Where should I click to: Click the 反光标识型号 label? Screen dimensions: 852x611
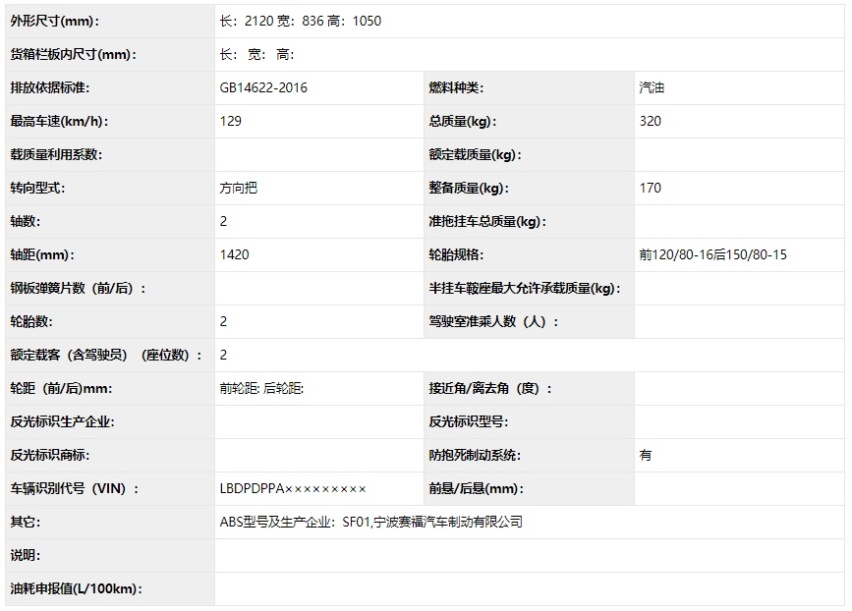point(468,422)
